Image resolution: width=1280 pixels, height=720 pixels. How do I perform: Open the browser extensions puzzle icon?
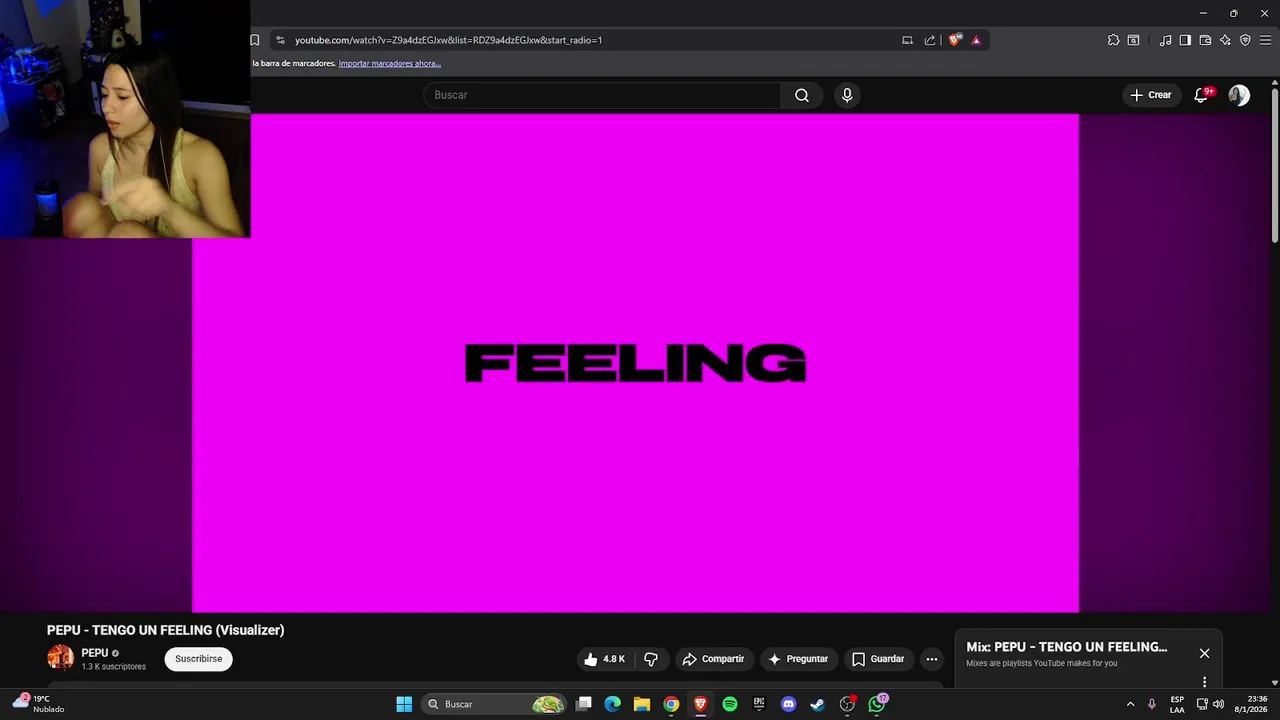click(1113, 40)
